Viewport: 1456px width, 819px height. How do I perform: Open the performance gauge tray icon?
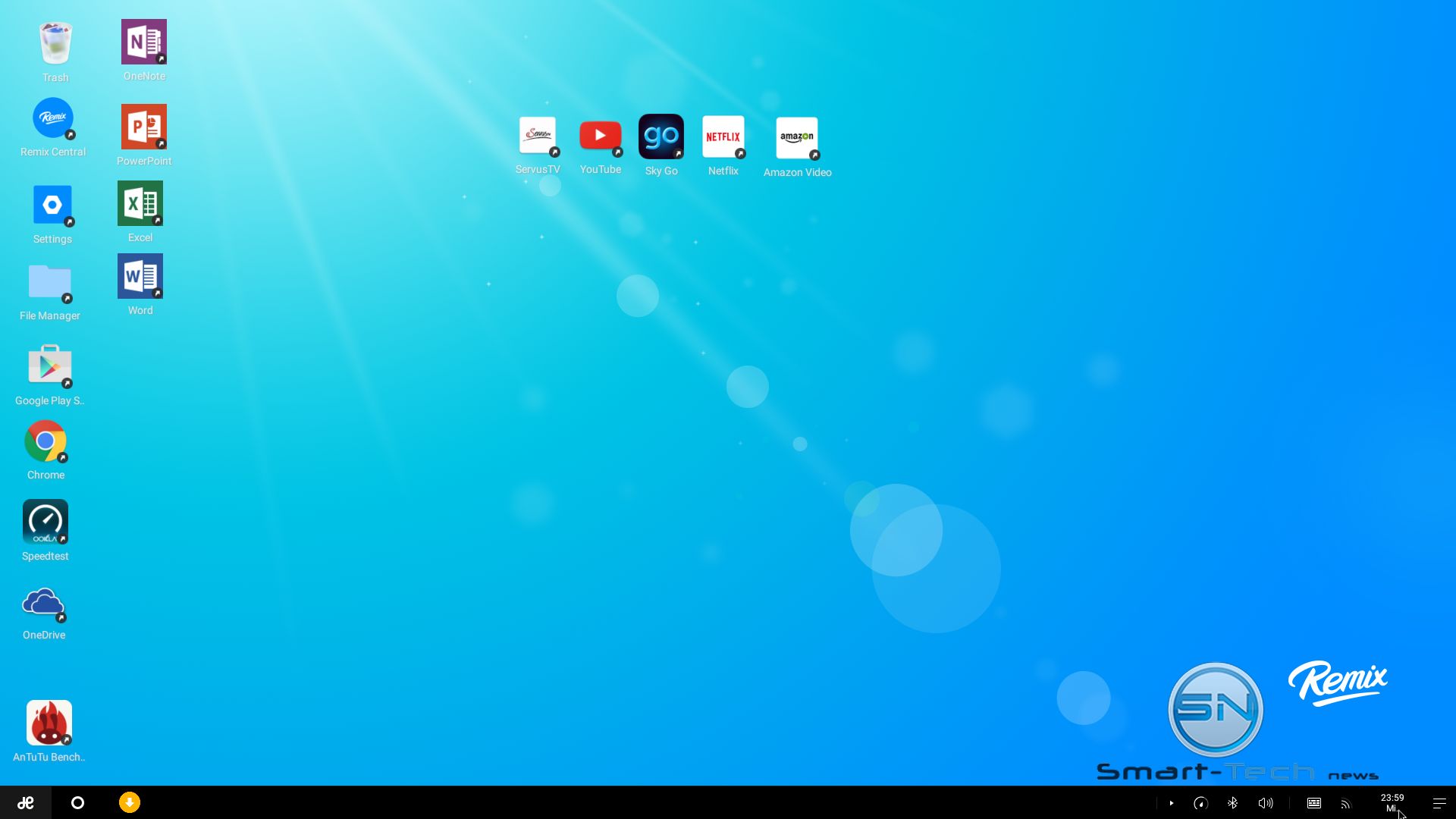click(1200, 803)
